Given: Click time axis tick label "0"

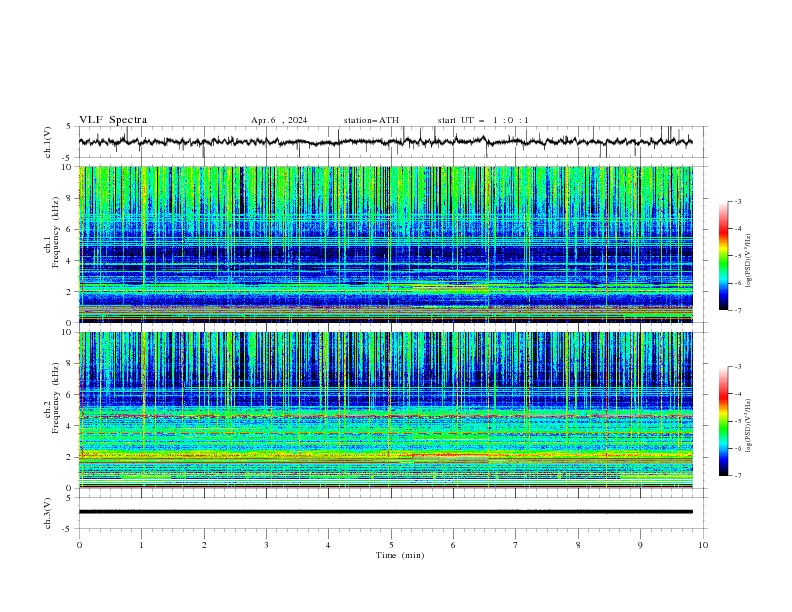Looking at the screenshot, I should 79,545.
